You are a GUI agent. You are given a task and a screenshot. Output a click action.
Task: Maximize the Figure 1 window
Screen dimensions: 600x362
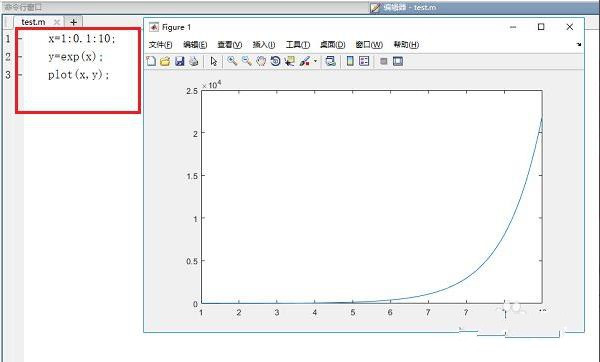pos(541,27)
